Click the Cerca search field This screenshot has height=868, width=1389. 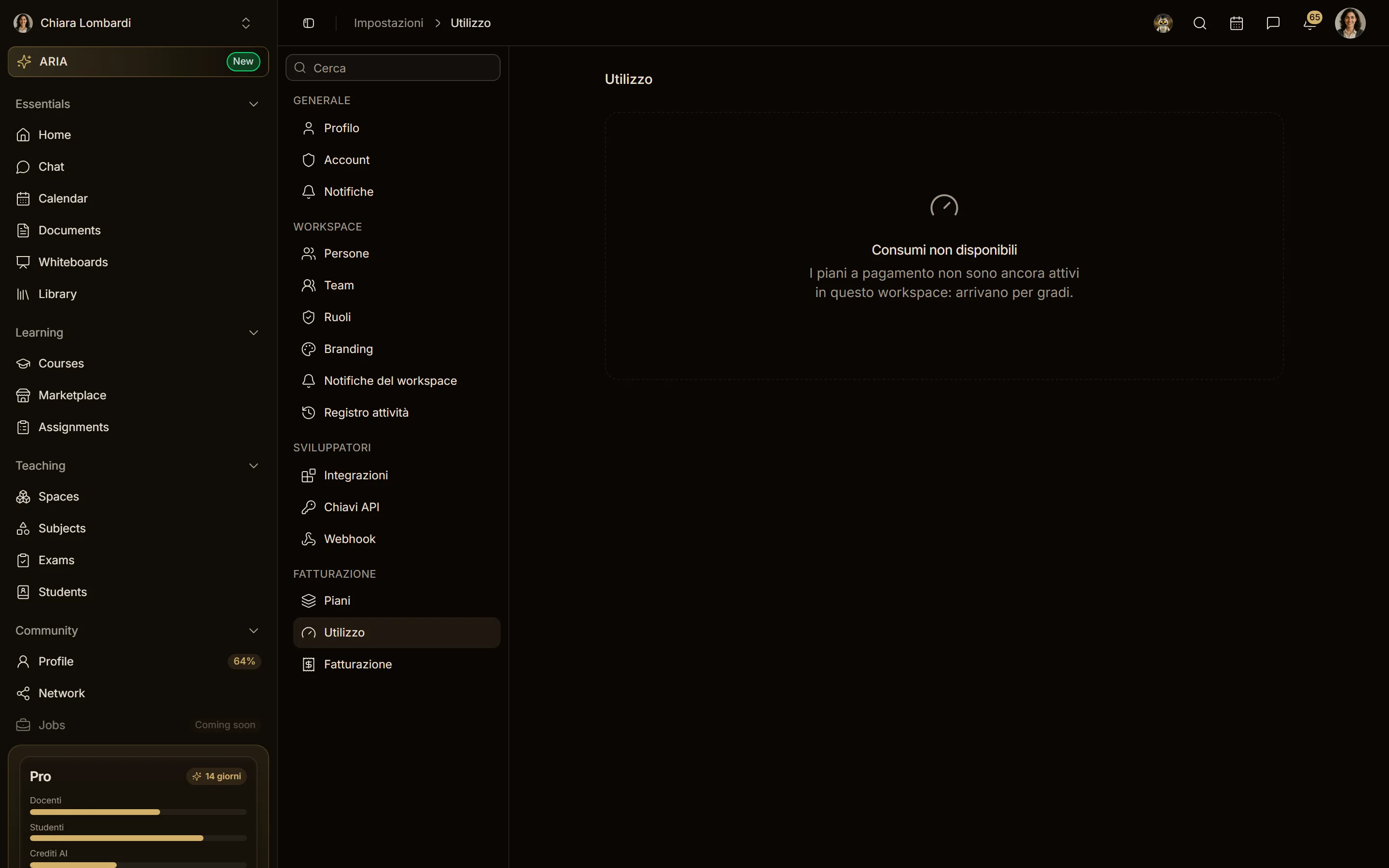[393, 68]
